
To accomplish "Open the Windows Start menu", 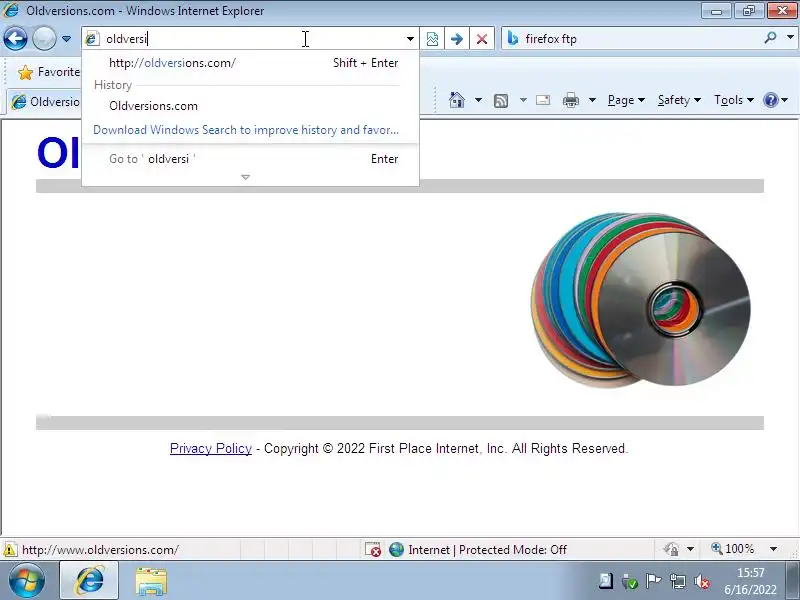I will [x=27, y=581].
